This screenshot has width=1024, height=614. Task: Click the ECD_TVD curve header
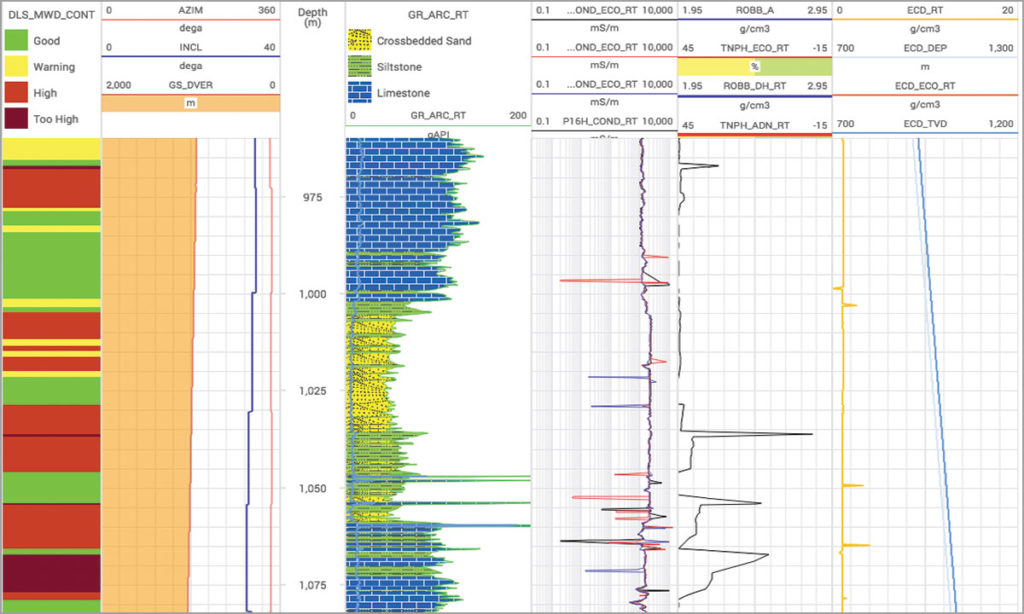point(925,123)
